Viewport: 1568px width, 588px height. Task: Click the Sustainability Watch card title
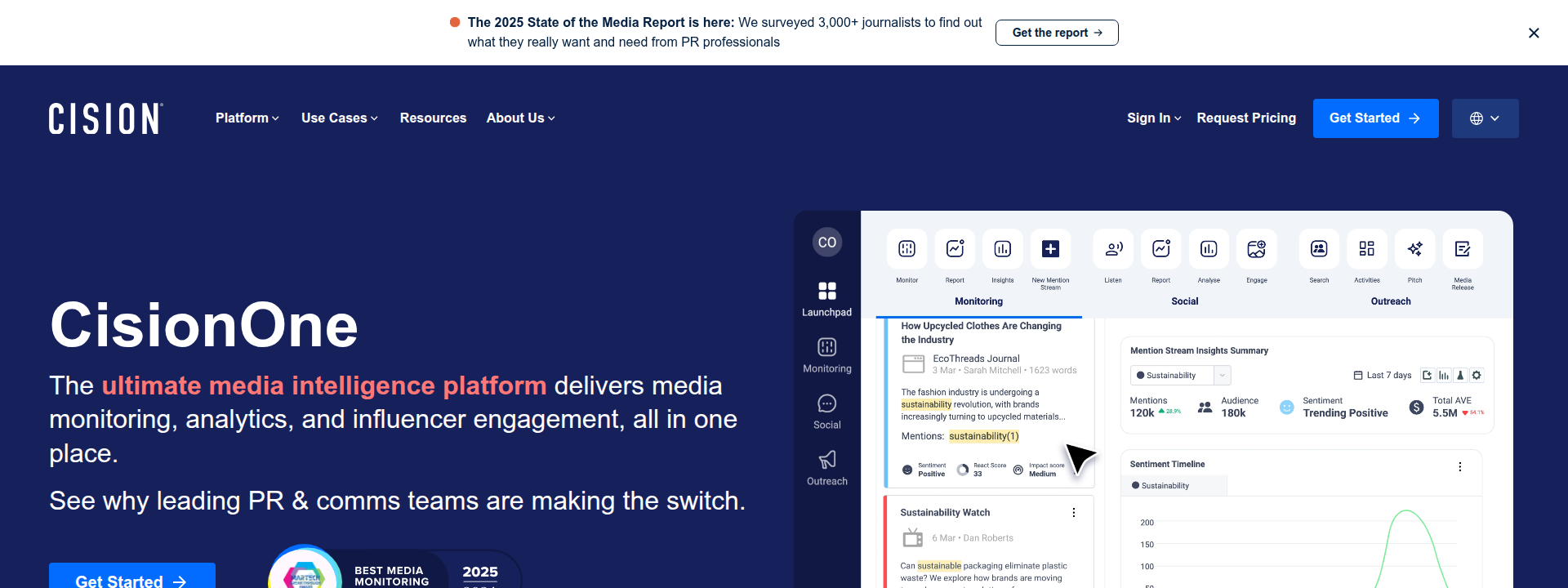pos(945,513)
